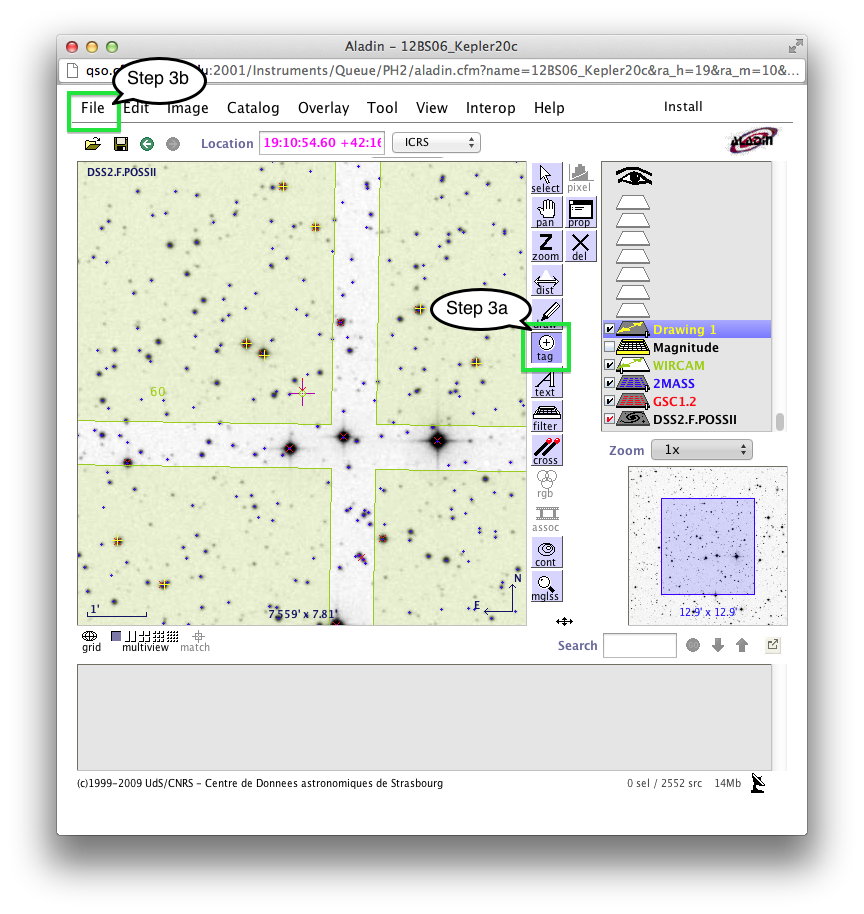This screenshot has height=914, width=864.
Task: Open the Tool menu
Action: click(382, 108)
